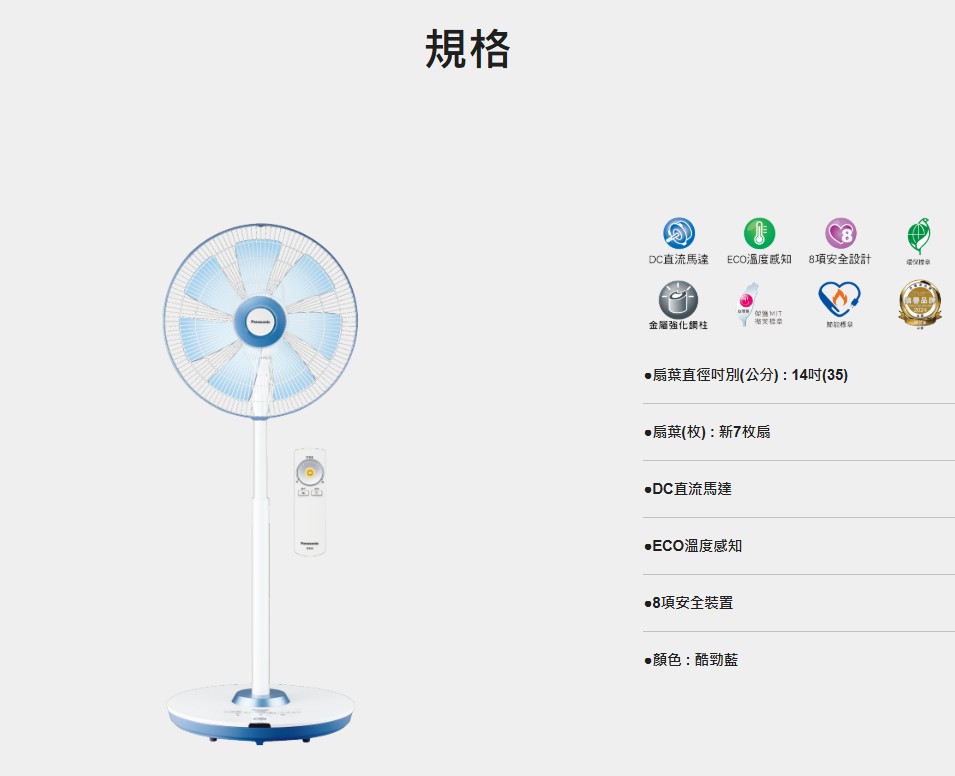Screen dimensions: 955x776
Task: Click the 規格 section heading
Action: pos(467,49)
